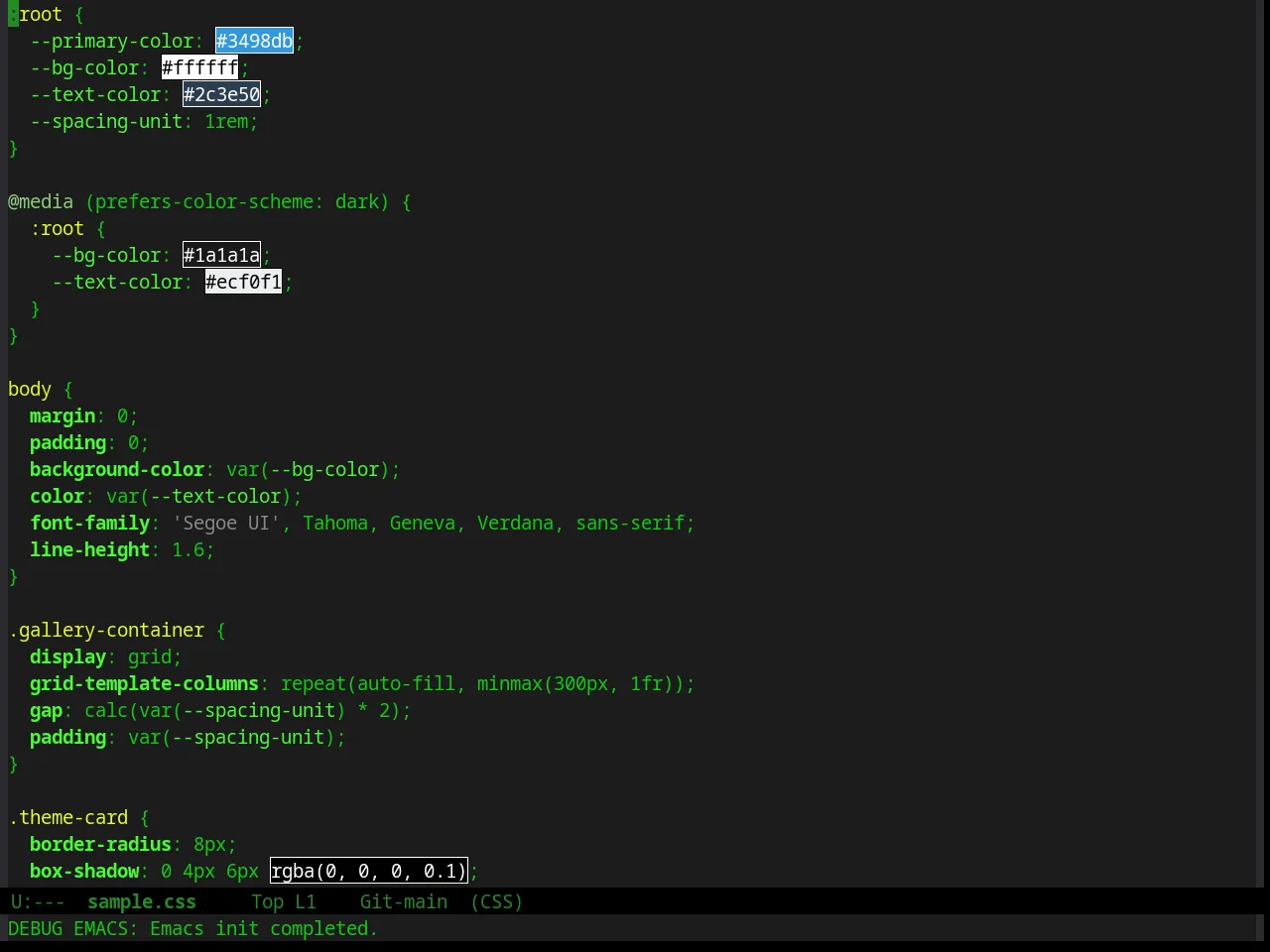This screenshot has width=1270, height=952.
Task: Click the #2c3e50 color value
Action: [x=222, y=94]
